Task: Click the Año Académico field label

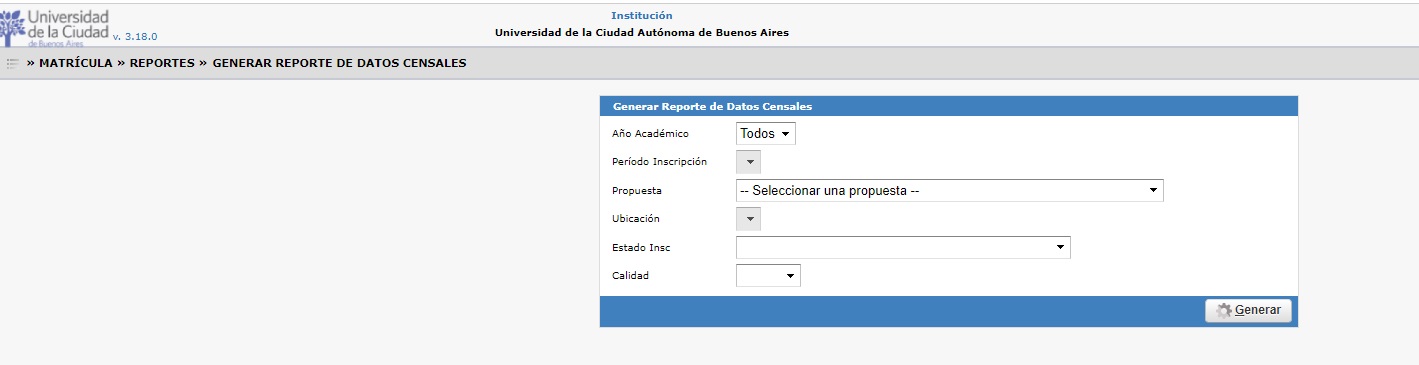Action: click(650, 133)
